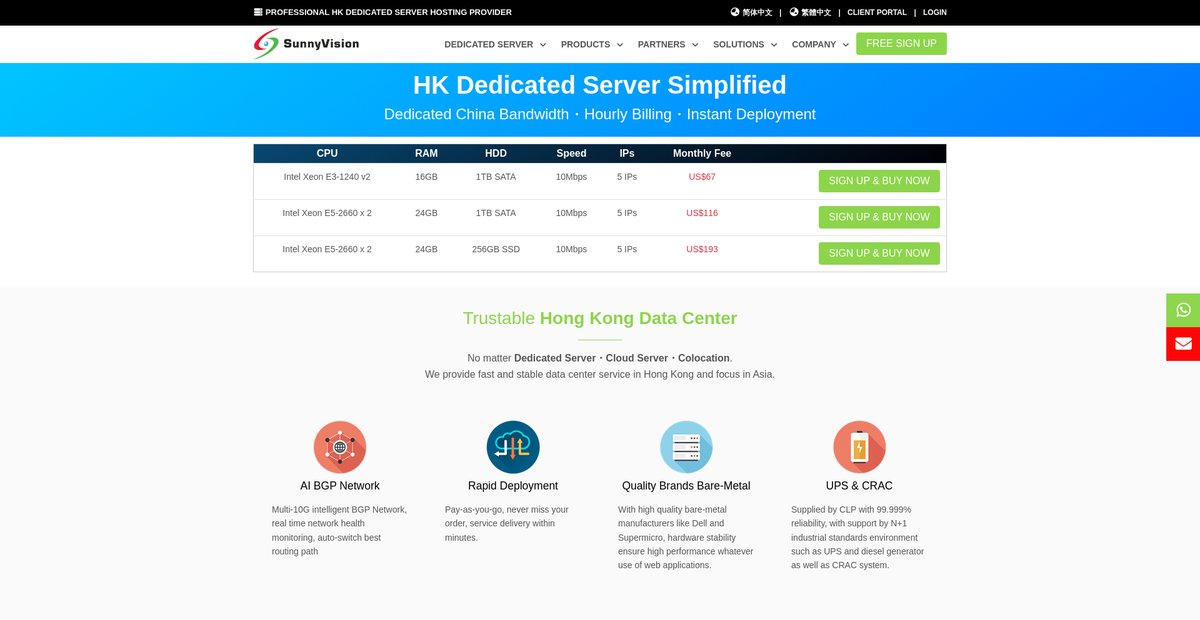Image resolution: width=1200 pixels, height=620 pixels.
Task: Sign up and buy the US$116 plan
Action: click(879, 217)
